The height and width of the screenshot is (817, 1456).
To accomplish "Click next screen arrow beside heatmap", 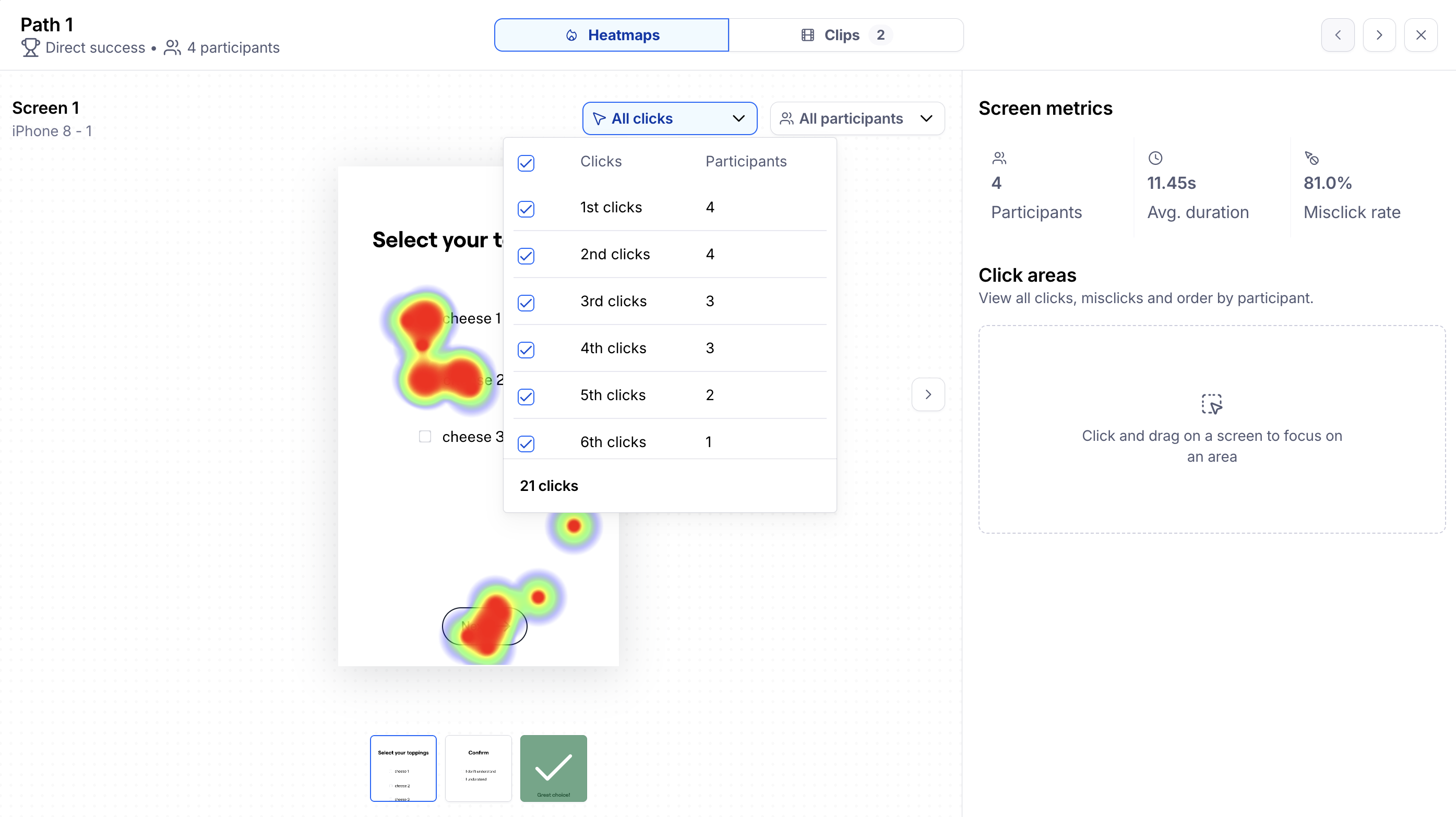I will coord(927,394).
